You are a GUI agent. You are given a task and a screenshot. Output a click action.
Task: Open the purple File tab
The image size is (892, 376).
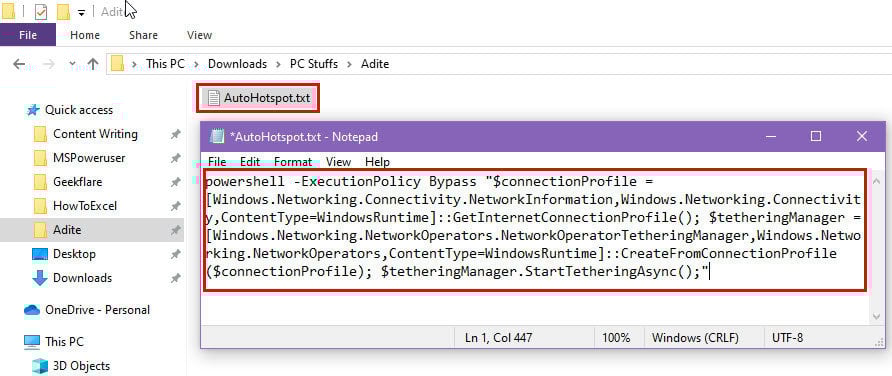coord(28,35)
